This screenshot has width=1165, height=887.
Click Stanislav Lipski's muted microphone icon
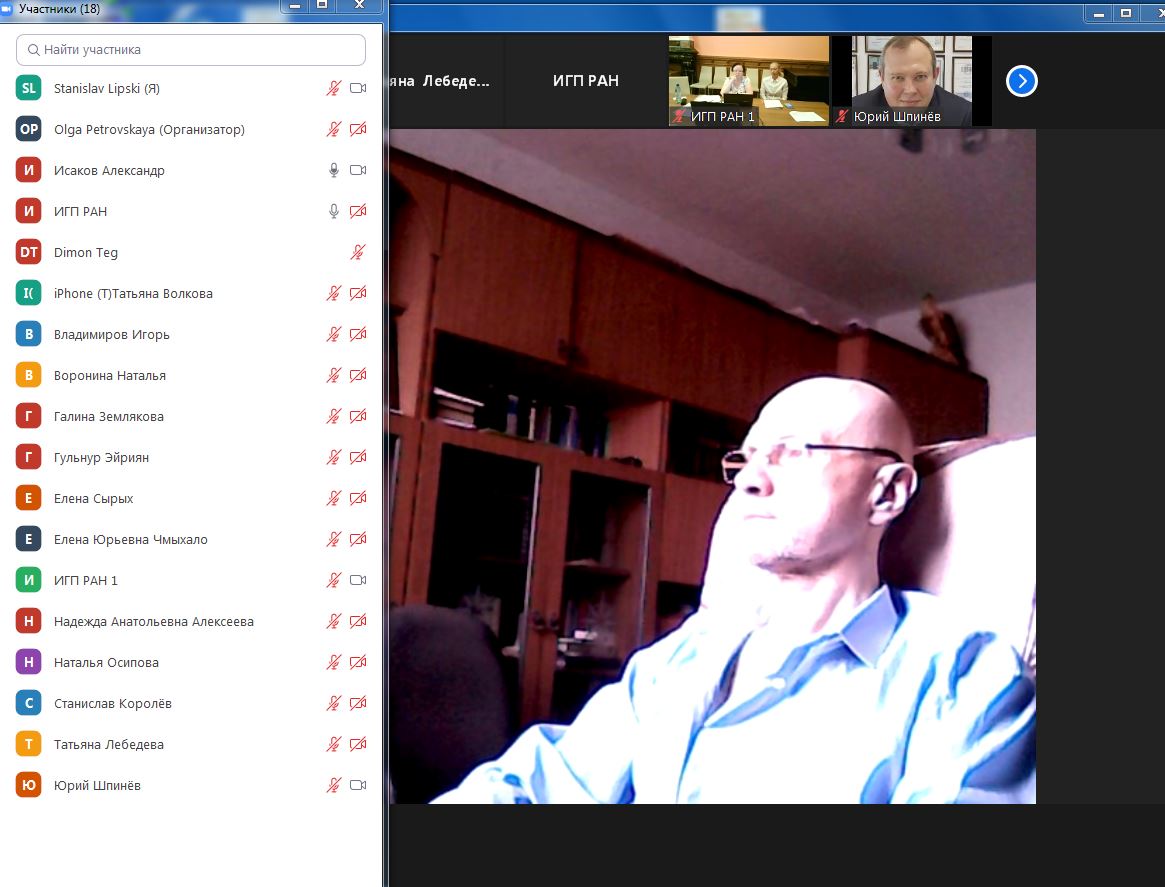(x=334, y=88)
